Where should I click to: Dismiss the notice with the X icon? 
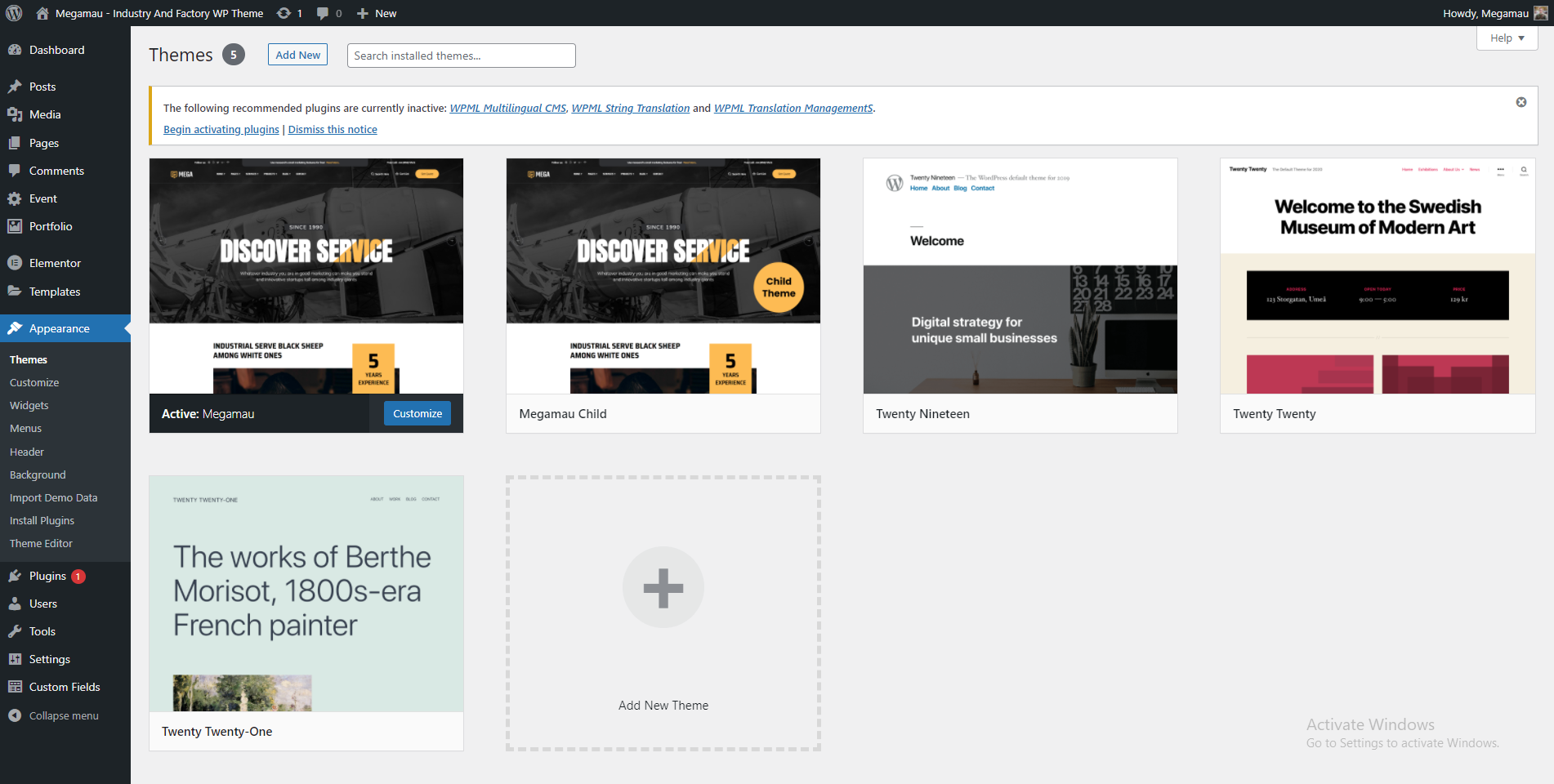[x=1521, y=102]
